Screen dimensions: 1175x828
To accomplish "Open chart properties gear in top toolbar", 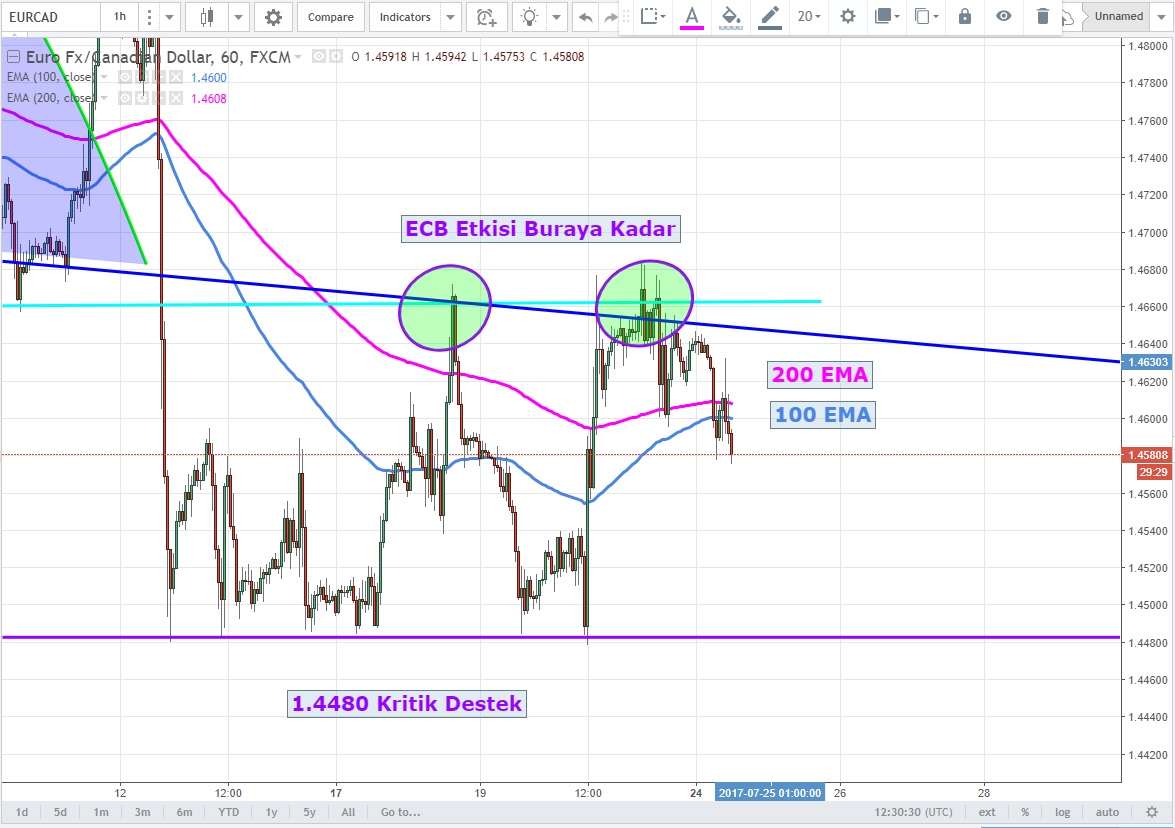I will (x=273, y=17).
